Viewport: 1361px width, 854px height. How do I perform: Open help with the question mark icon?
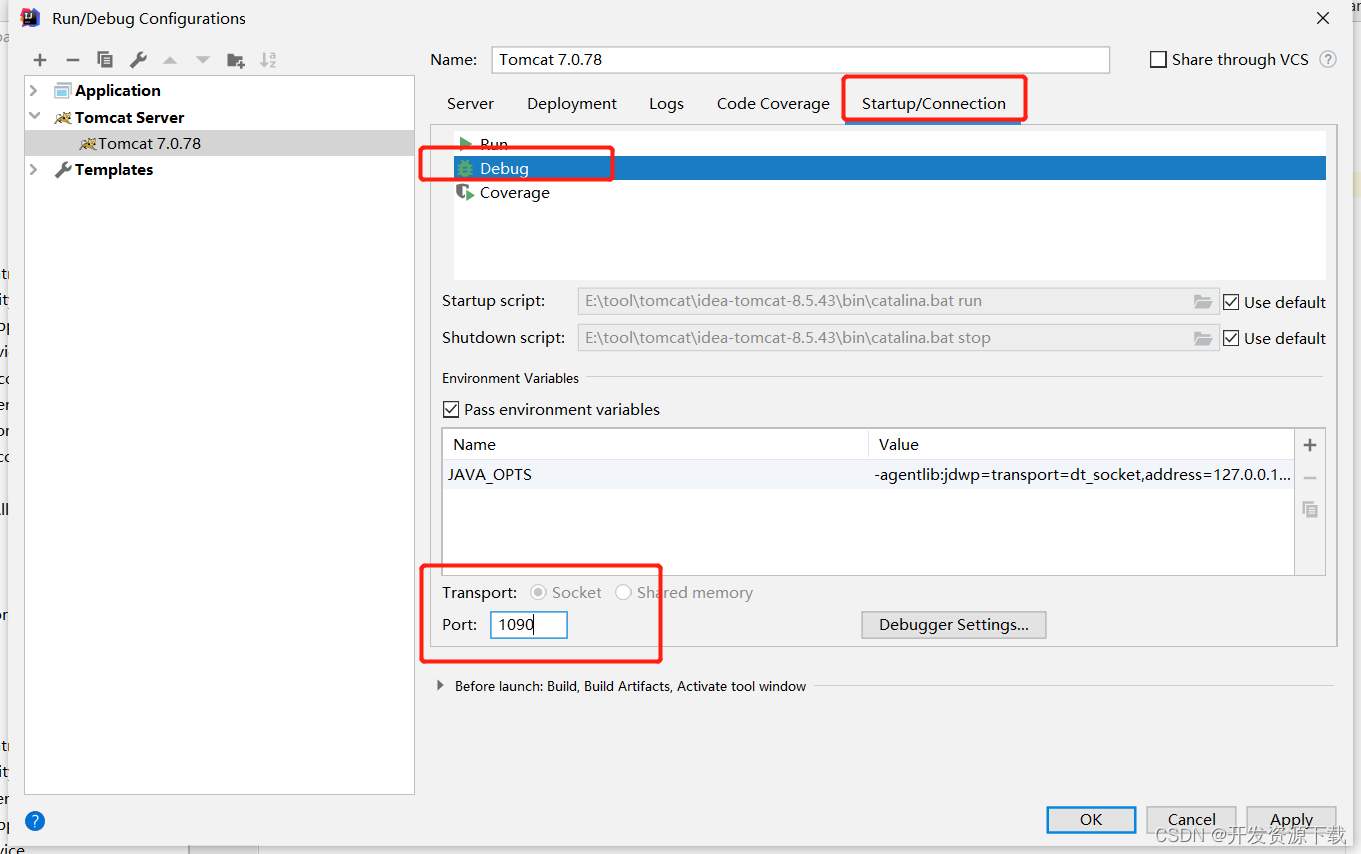click(34, 821)
